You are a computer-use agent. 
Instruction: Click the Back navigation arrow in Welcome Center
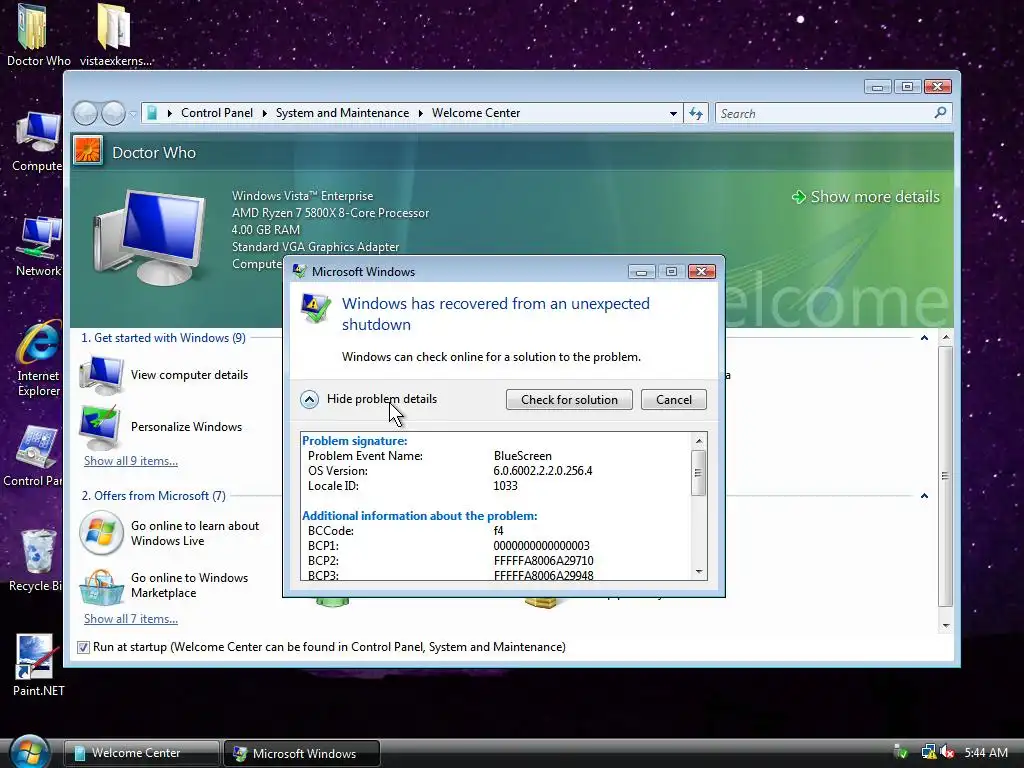click(85, 114)
